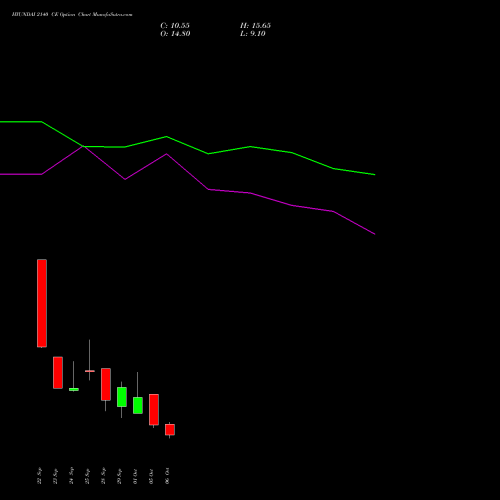Click the HYUNDAI 2140 CE Options chart title
Image resolution: width=500 pixels, height=500 pixels.
click(72, 15)
